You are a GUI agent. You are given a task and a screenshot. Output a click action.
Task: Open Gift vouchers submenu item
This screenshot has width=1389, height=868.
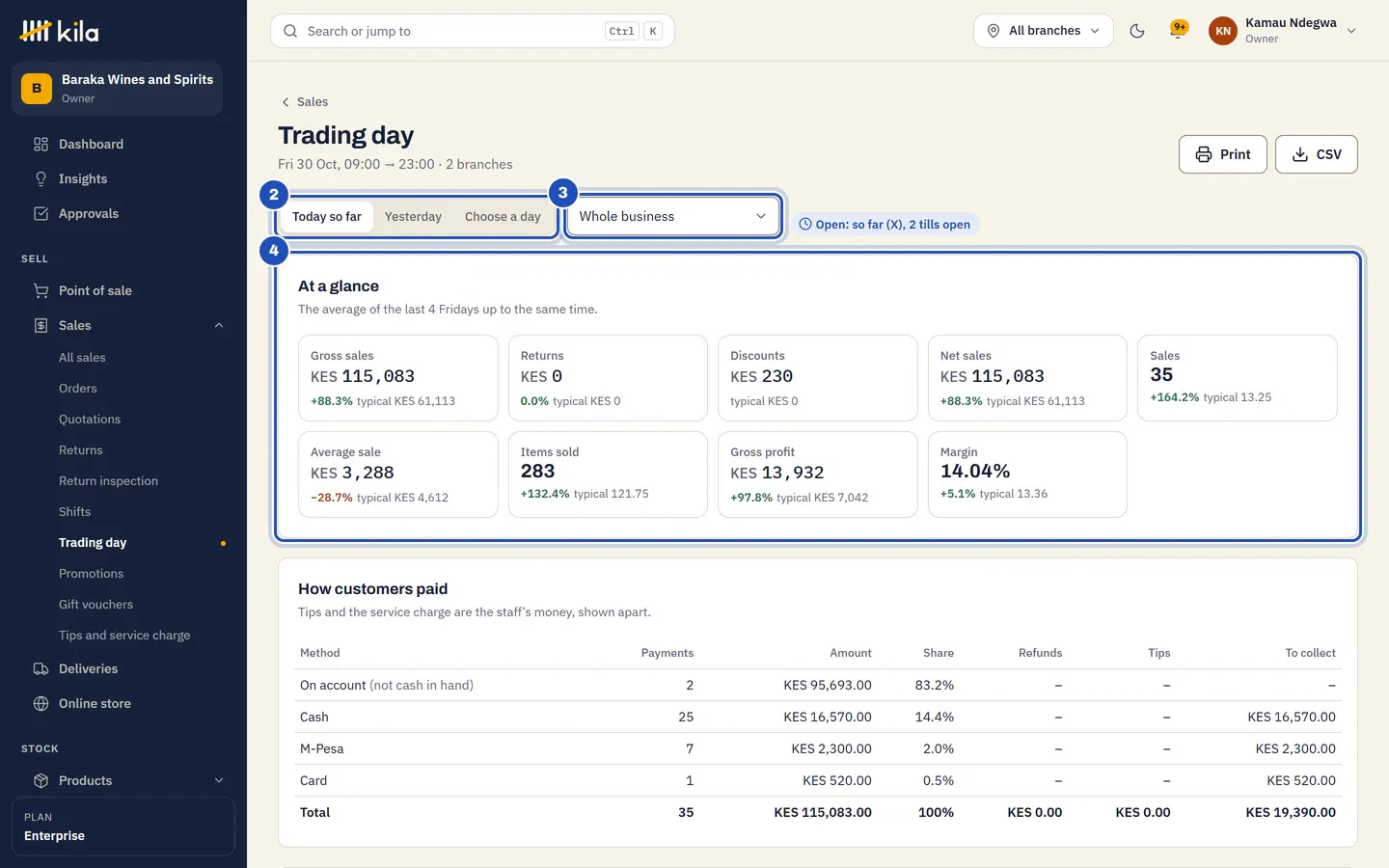pyautogui.click(x=95, y=605)
